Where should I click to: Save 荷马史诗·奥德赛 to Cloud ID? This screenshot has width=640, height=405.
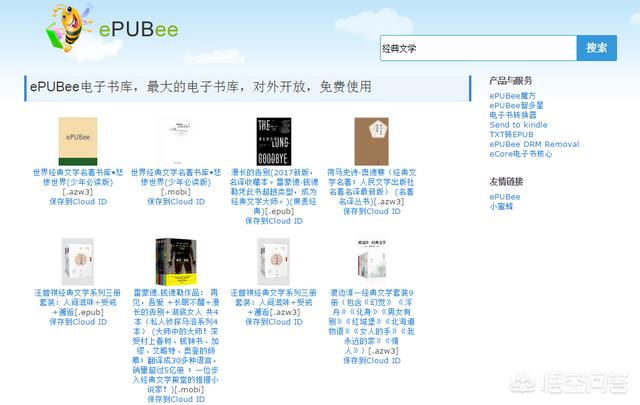coord(371,211)
